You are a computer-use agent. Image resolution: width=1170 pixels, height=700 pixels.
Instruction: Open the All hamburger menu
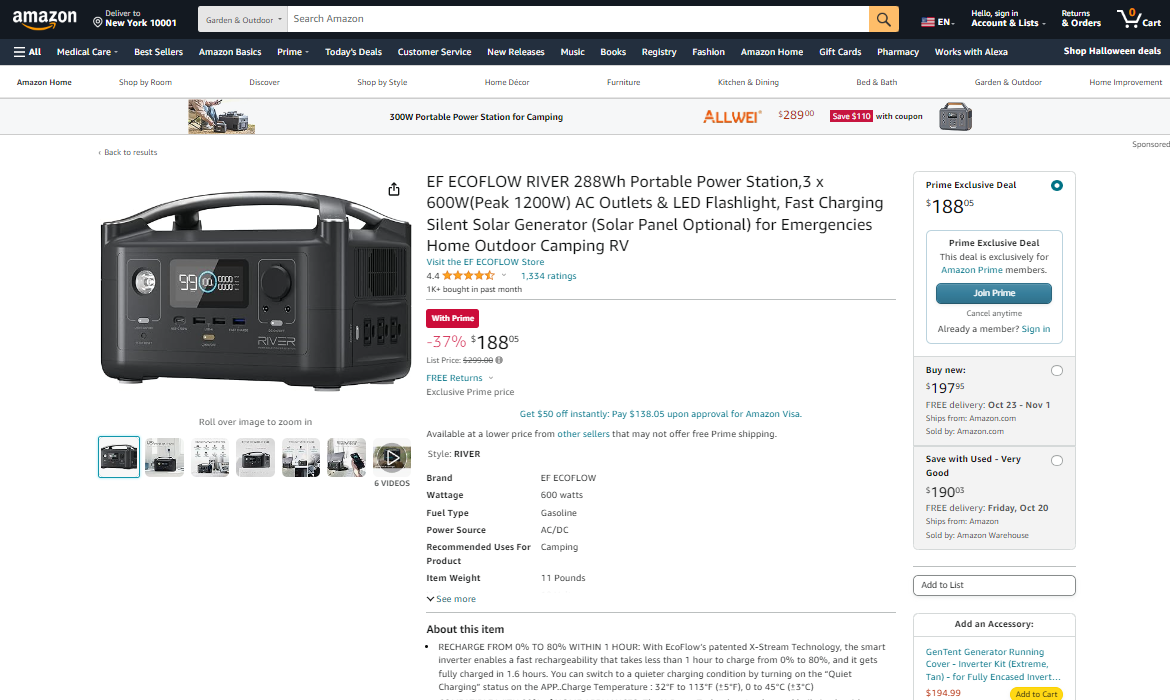(28, 52)
